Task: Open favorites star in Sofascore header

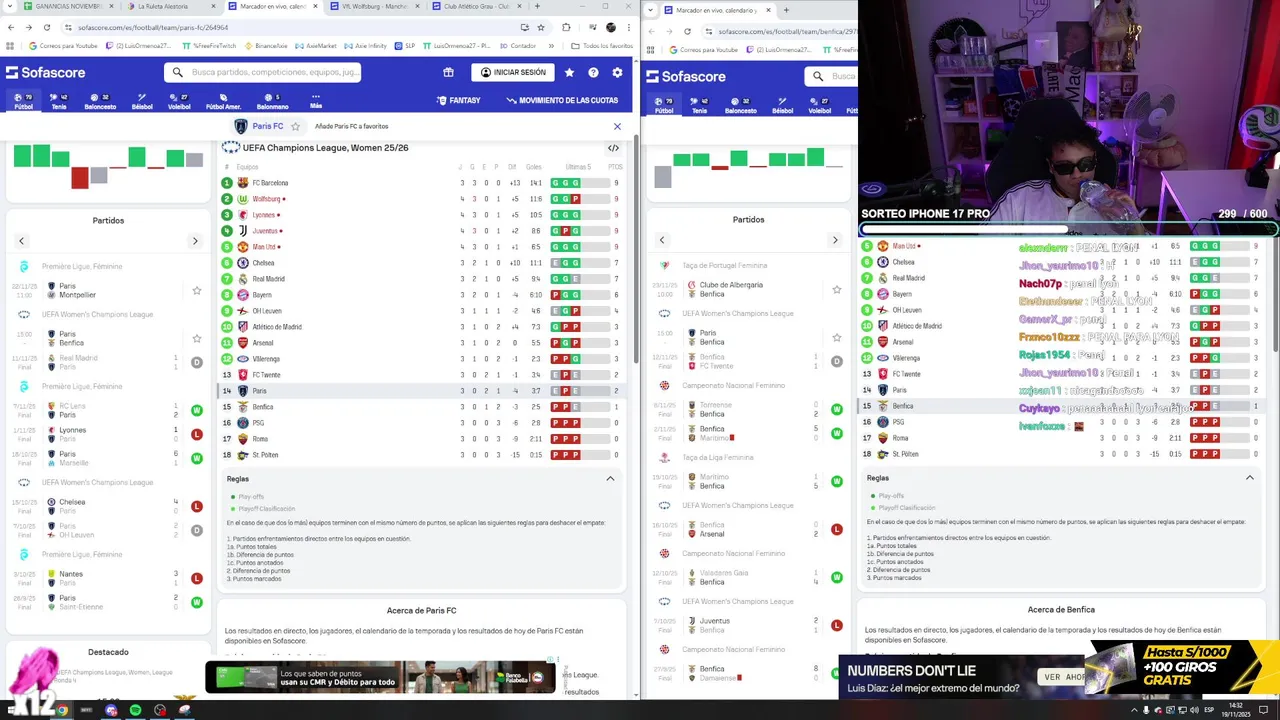Action: [x=569, y=72]
